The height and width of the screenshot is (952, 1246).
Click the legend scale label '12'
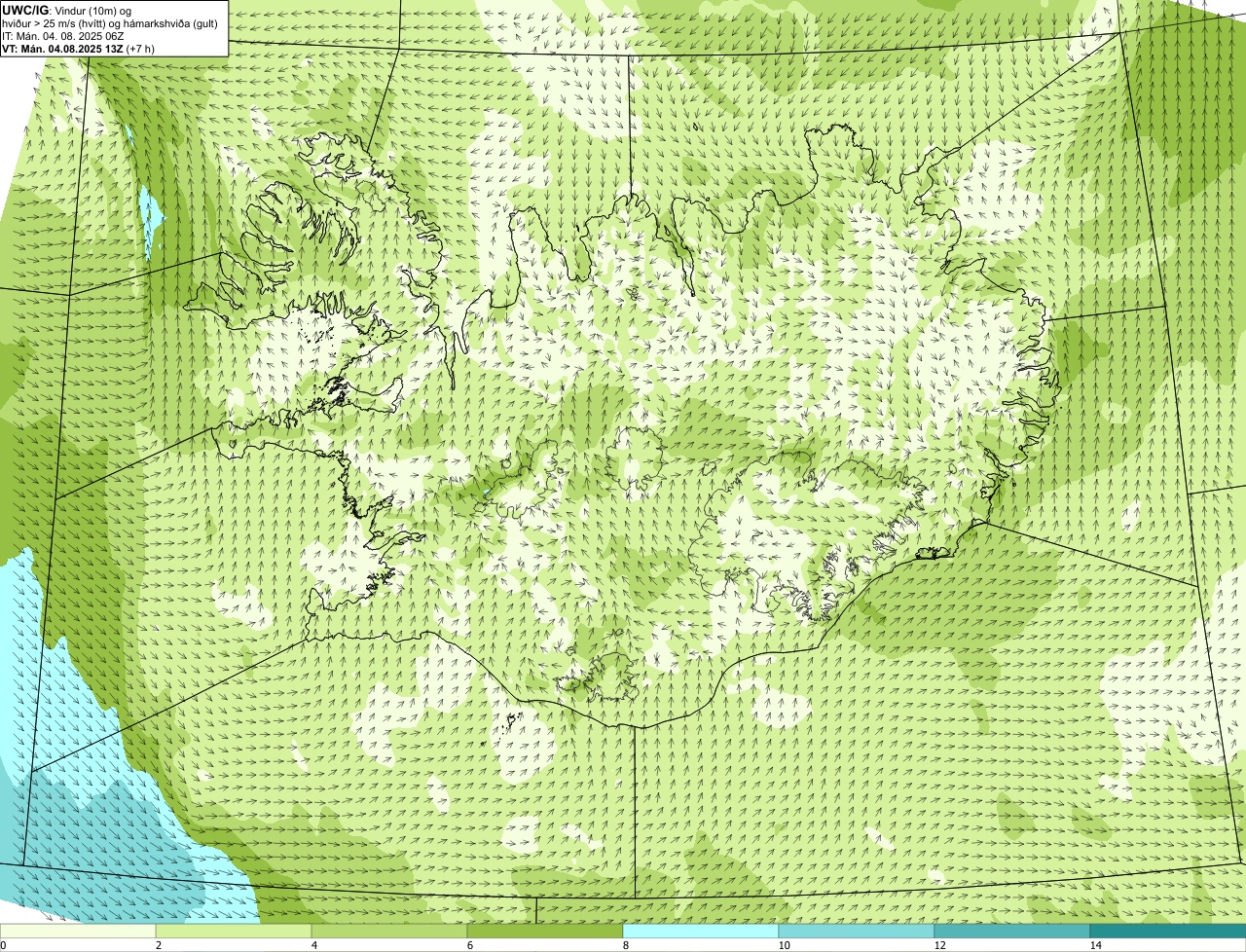pyautogui.click(x=939, y=945)
